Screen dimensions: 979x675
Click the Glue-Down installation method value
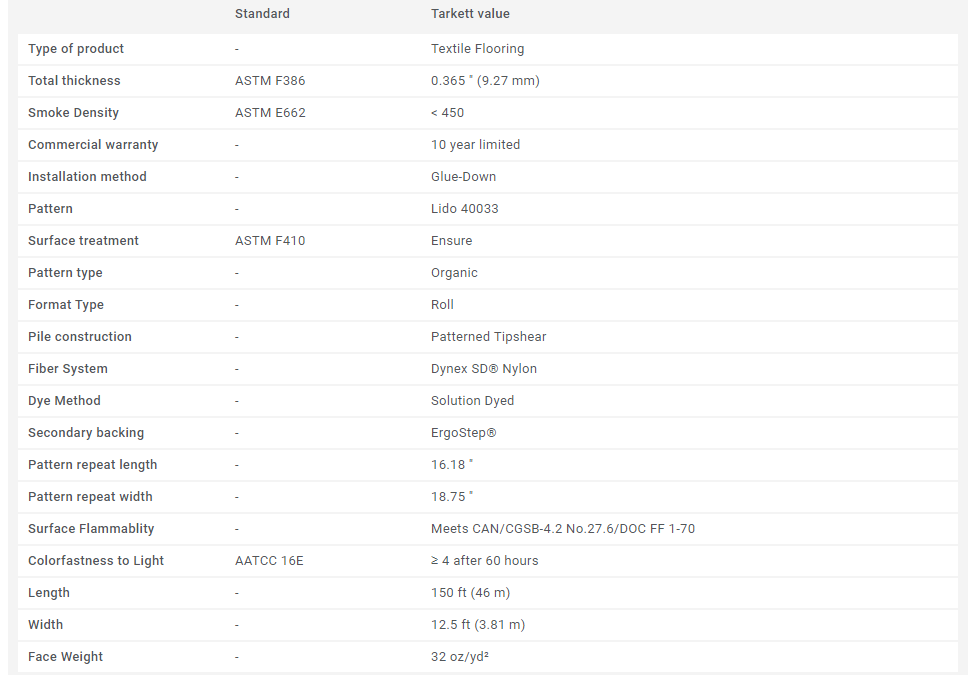pos(463,177)
